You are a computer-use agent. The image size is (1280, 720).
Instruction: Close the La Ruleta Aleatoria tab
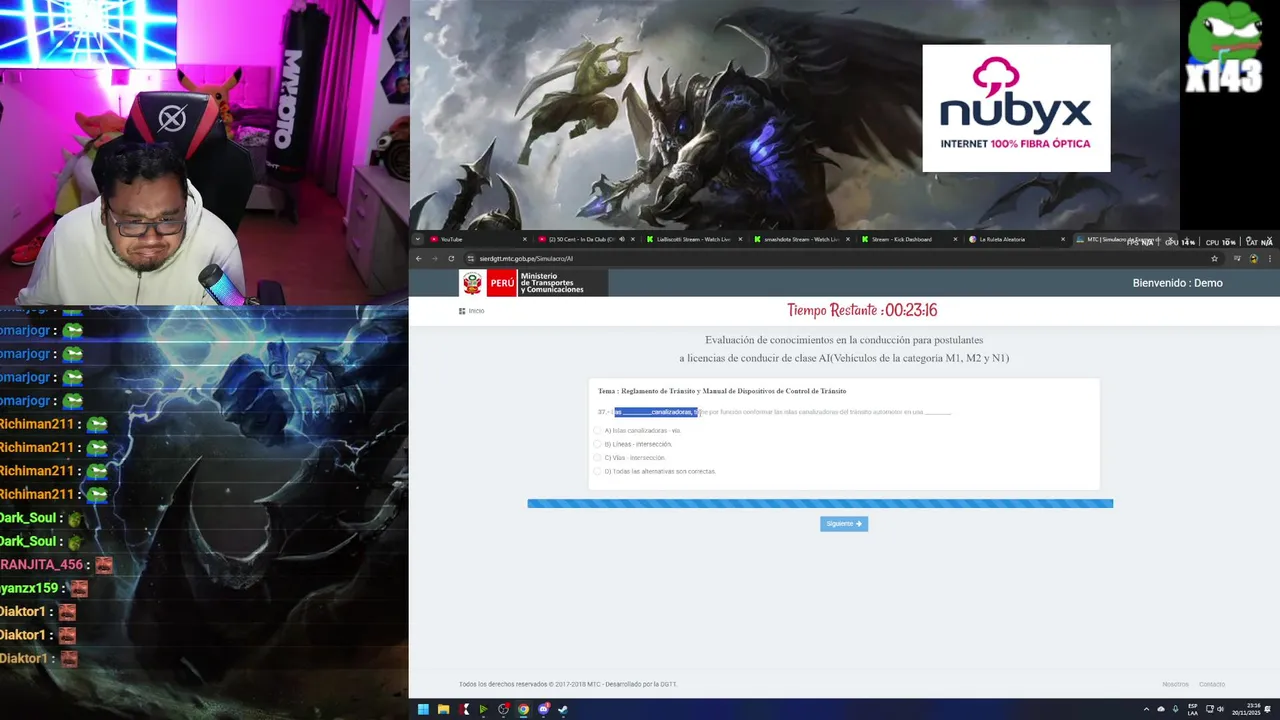(1064, 239)
